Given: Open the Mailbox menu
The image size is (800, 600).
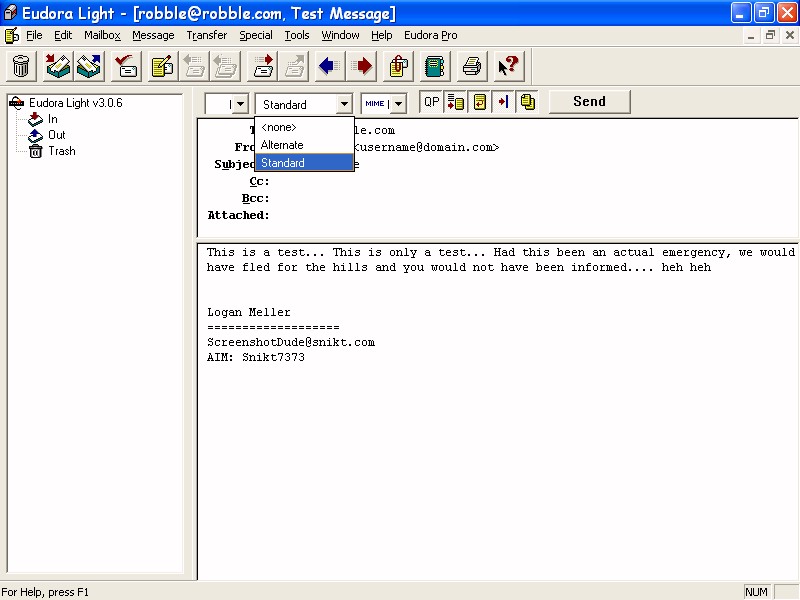Looking at the screenshot, I should [x=103, y=35].
